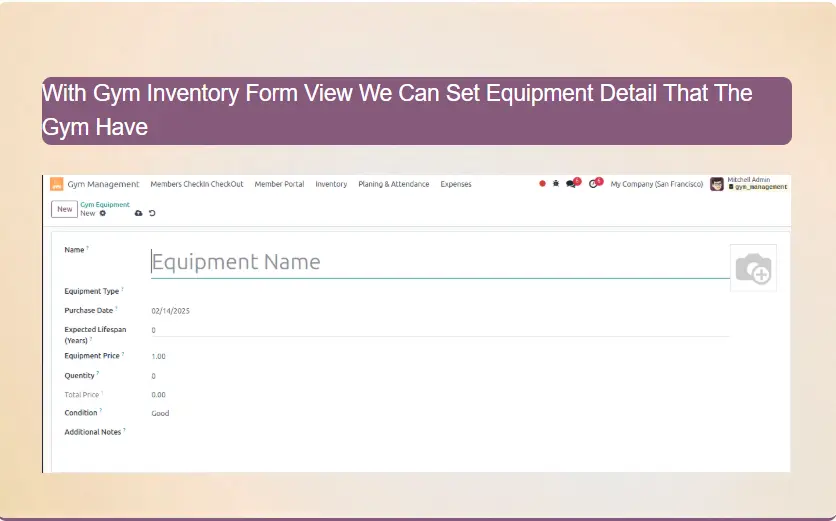The height and width of the screenshot is (521, 836).
Task: Open the Planing & Attendance menu
Action: [394, 184]
